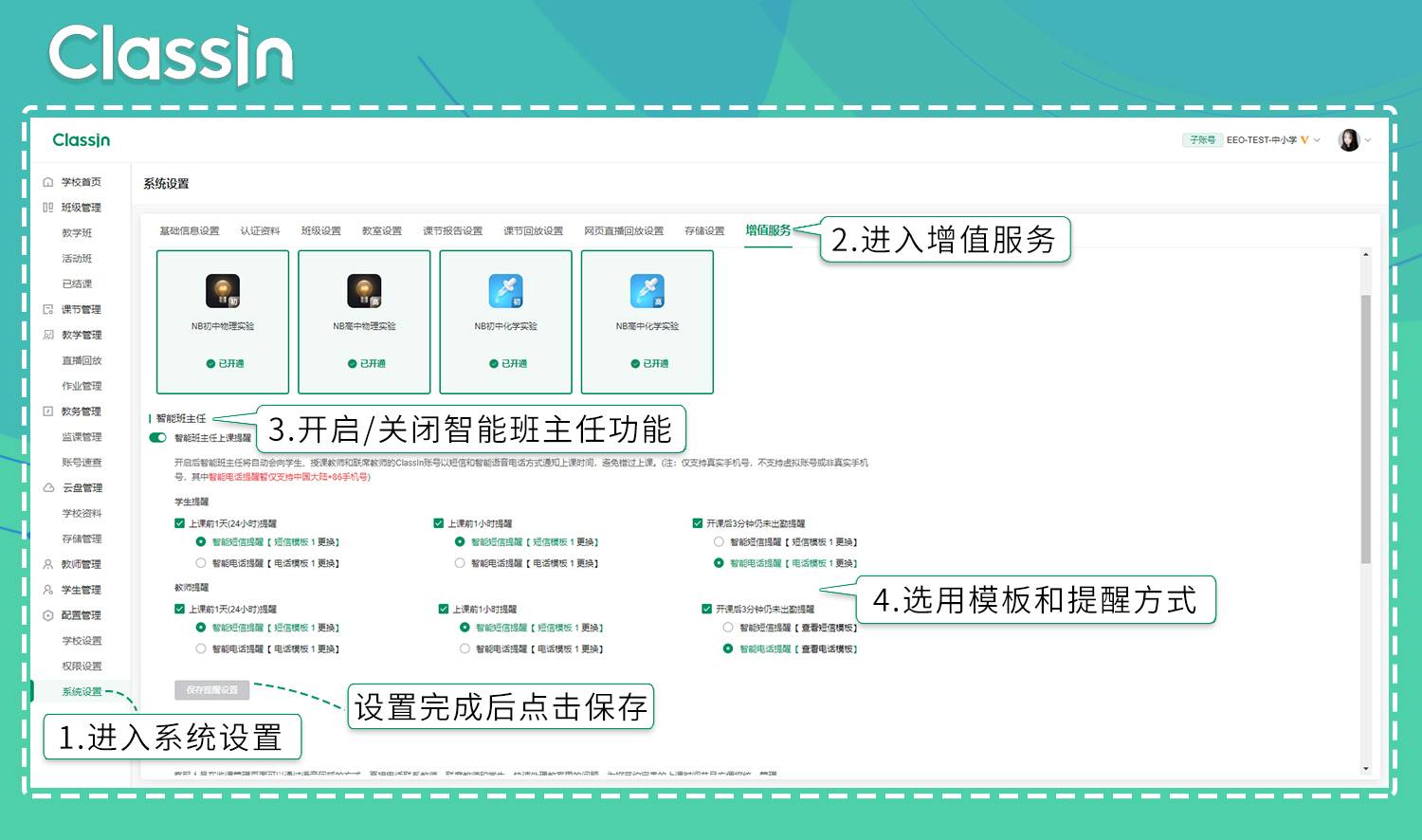Click 查看电话模板 in teacher absence reminder
Screen dimensions: 1422x840
coord(829,649)
